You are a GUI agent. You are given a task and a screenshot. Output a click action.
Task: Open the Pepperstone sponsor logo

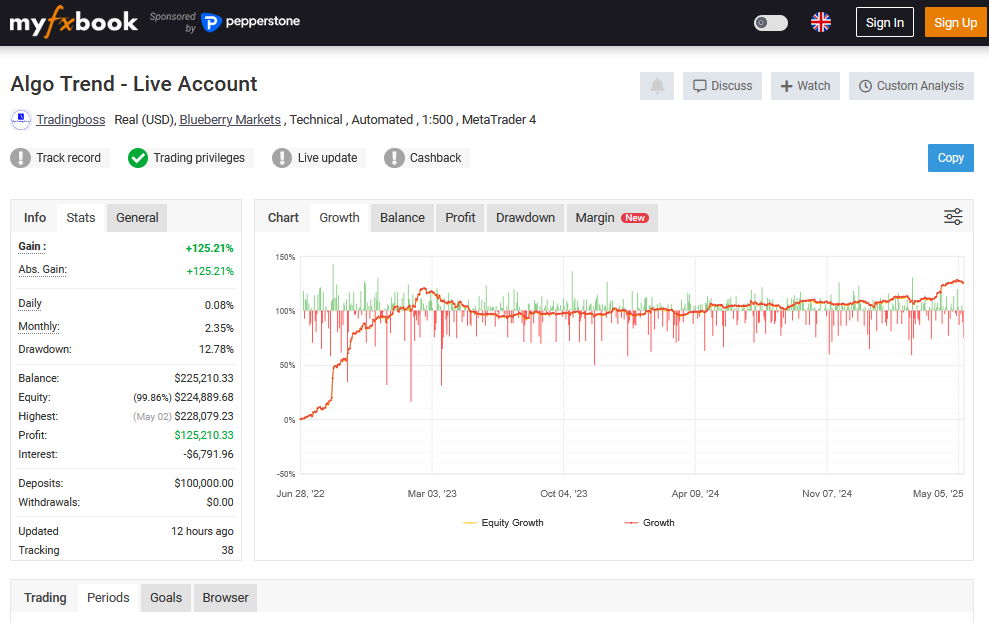250,22
